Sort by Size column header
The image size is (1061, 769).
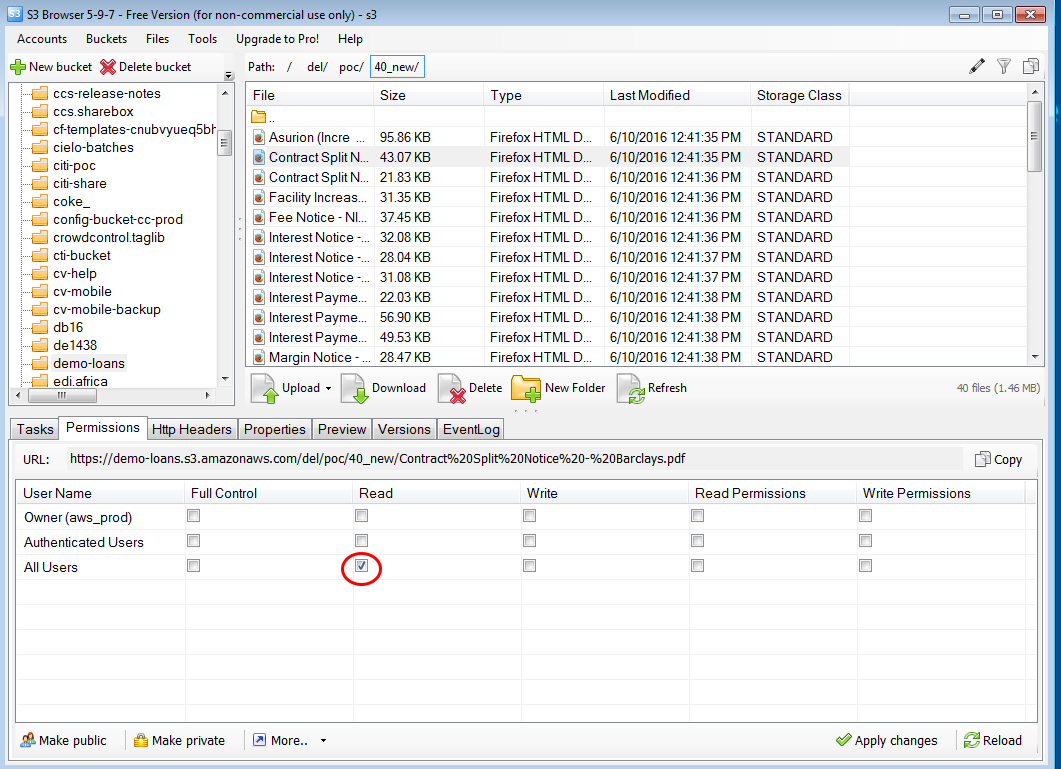[x=428, y=95]
